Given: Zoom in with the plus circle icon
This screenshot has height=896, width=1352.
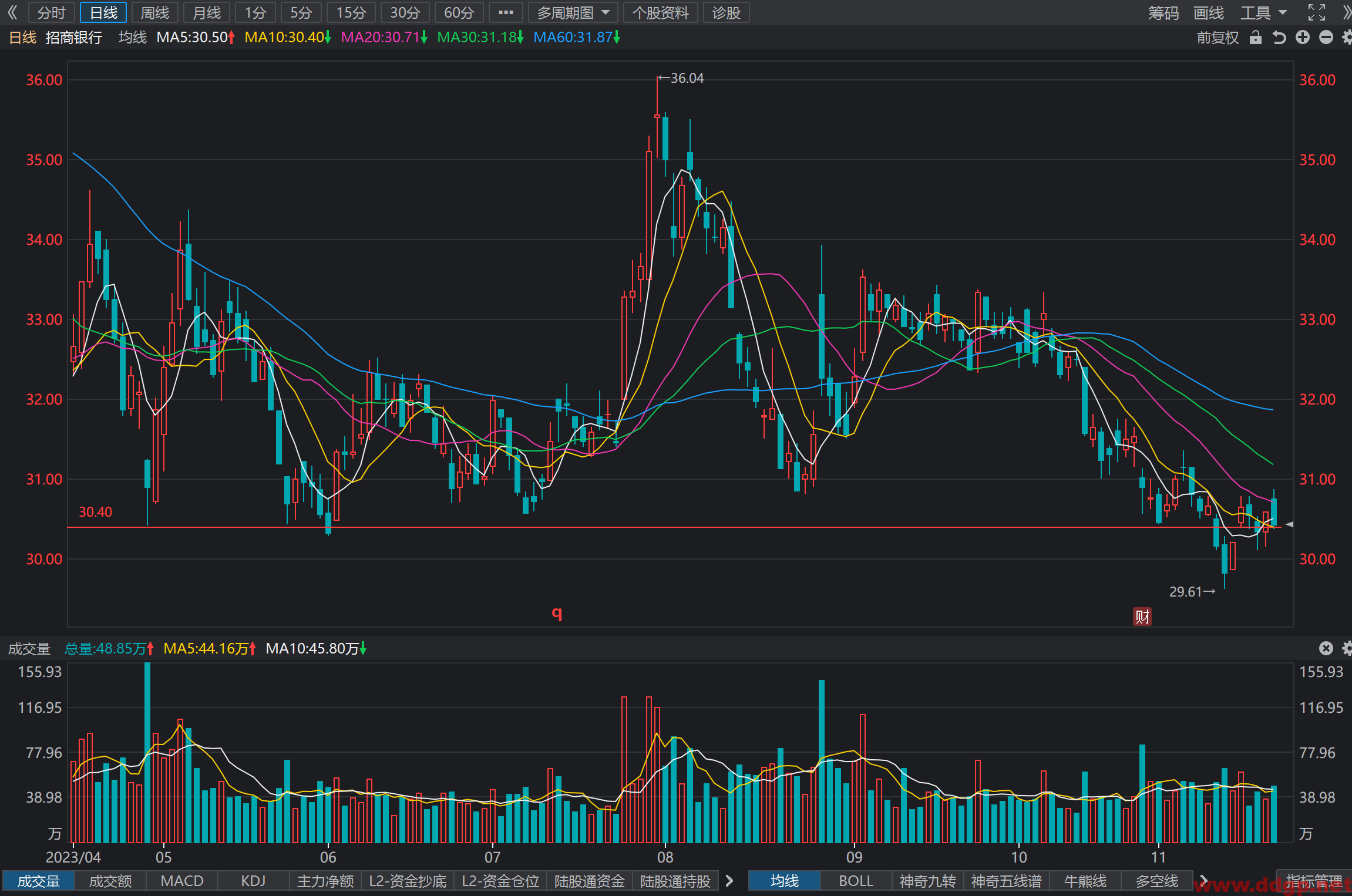Looking at the screenshot, I should (1303, 38).
